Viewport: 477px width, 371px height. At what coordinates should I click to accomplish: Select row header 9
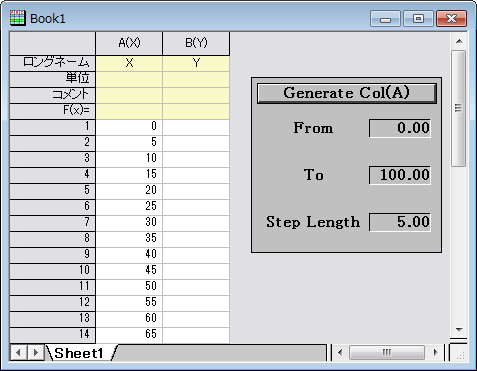[53, 255]
